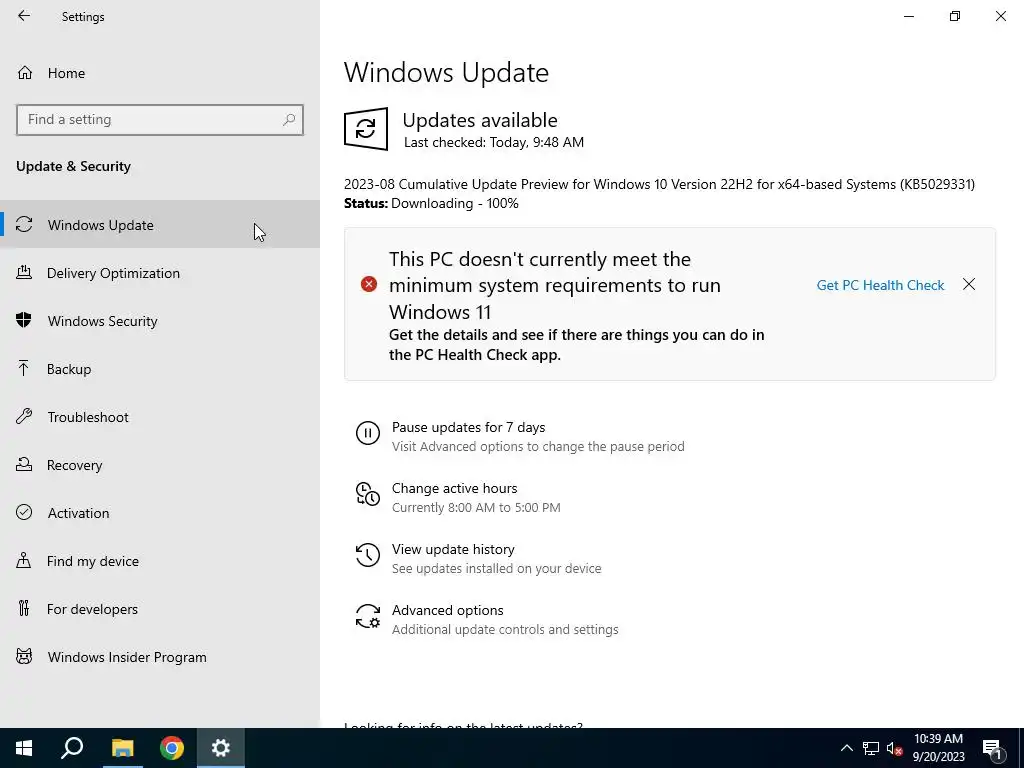Viewport: 1024px width, 768px height.
Task: Go back using the Settings back arrow
Action: tap(24, 16)
